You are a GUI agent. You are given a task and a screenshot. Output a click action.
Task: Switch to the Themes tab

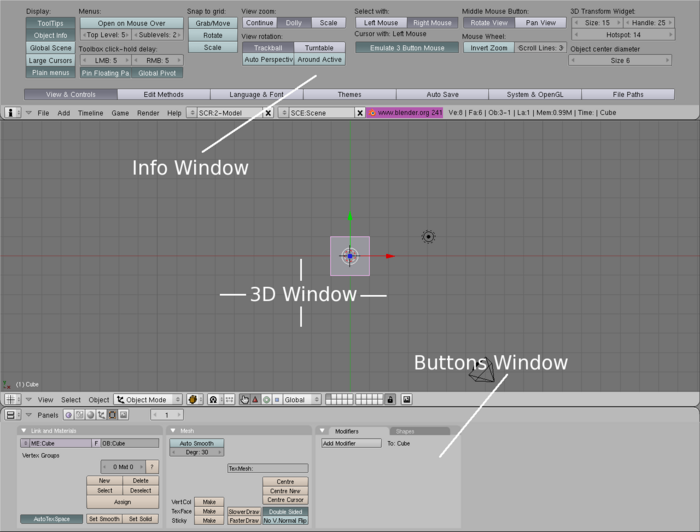[350, 94]
